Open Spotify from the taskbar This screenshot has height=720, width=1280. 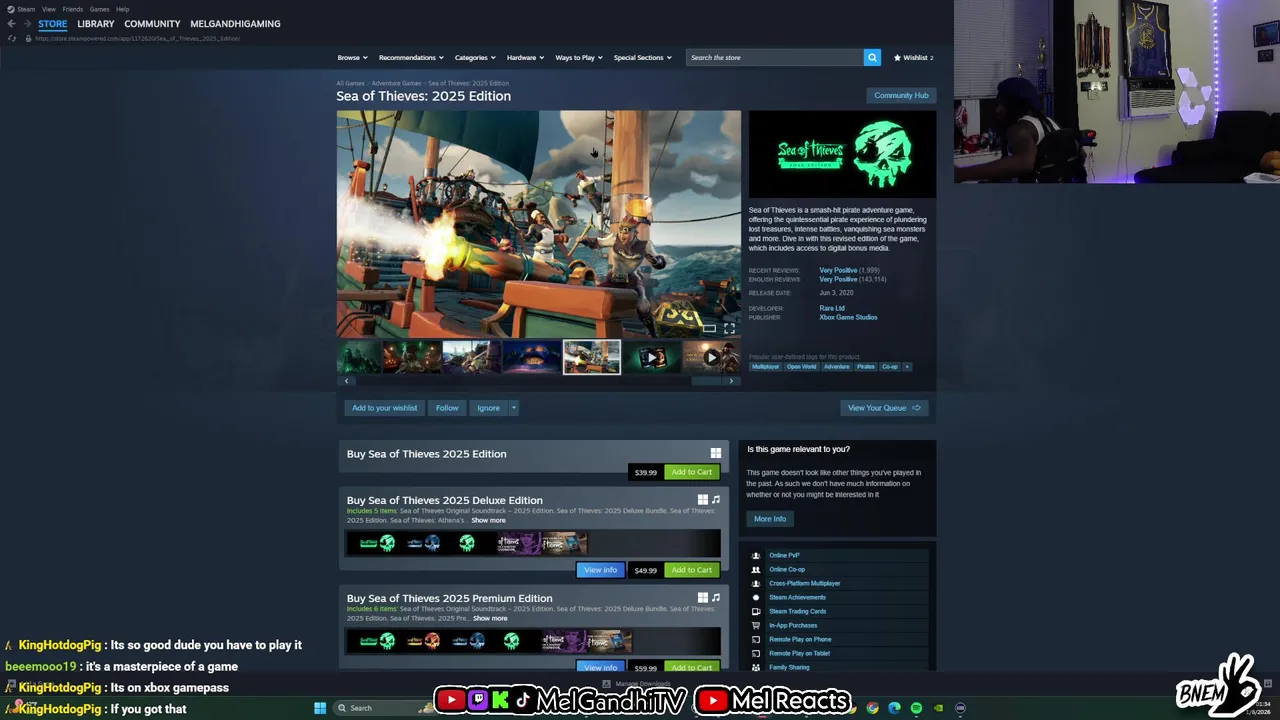(x=916, y=708)
